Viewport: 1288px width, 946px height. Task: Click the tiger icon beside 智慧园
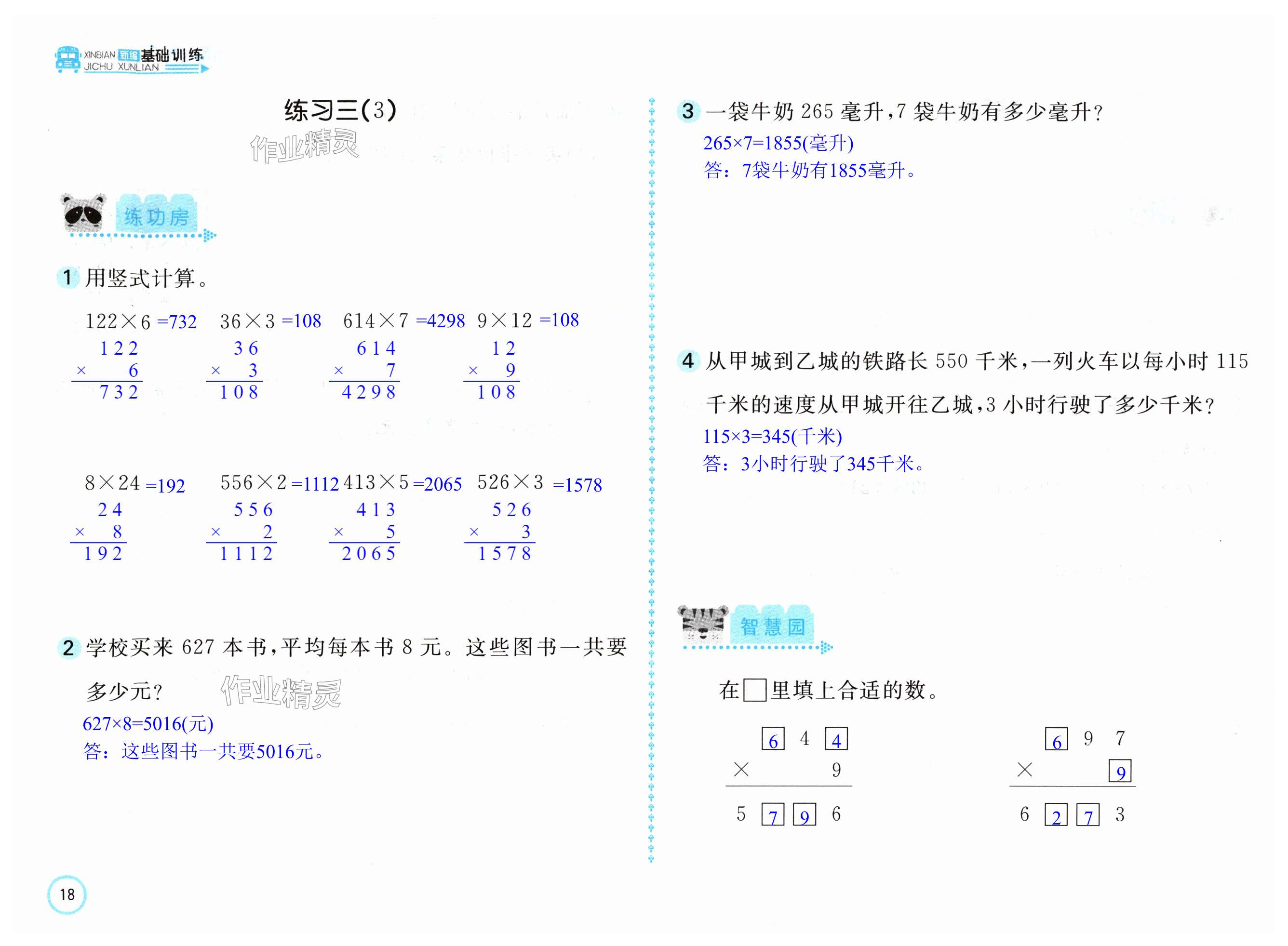coord(702,624)
